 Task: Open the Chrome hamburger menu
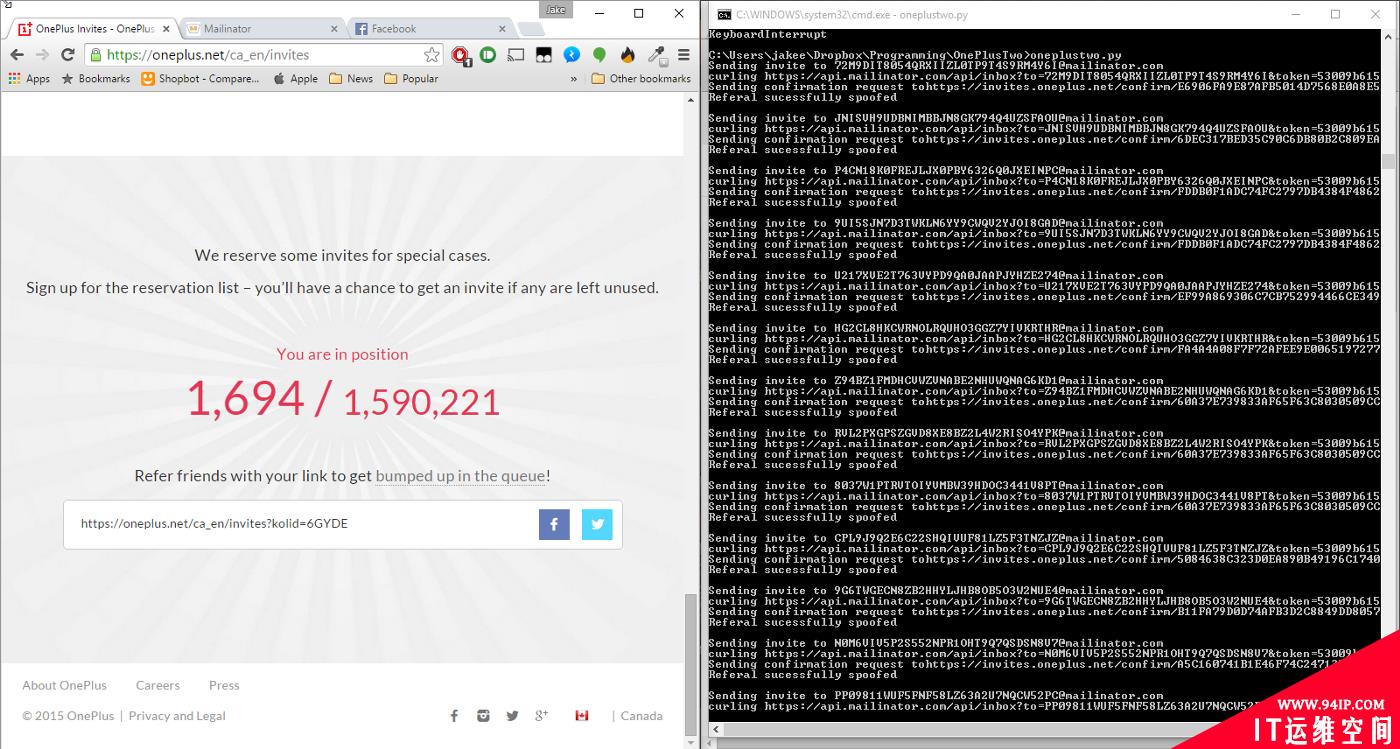point(684,55)
